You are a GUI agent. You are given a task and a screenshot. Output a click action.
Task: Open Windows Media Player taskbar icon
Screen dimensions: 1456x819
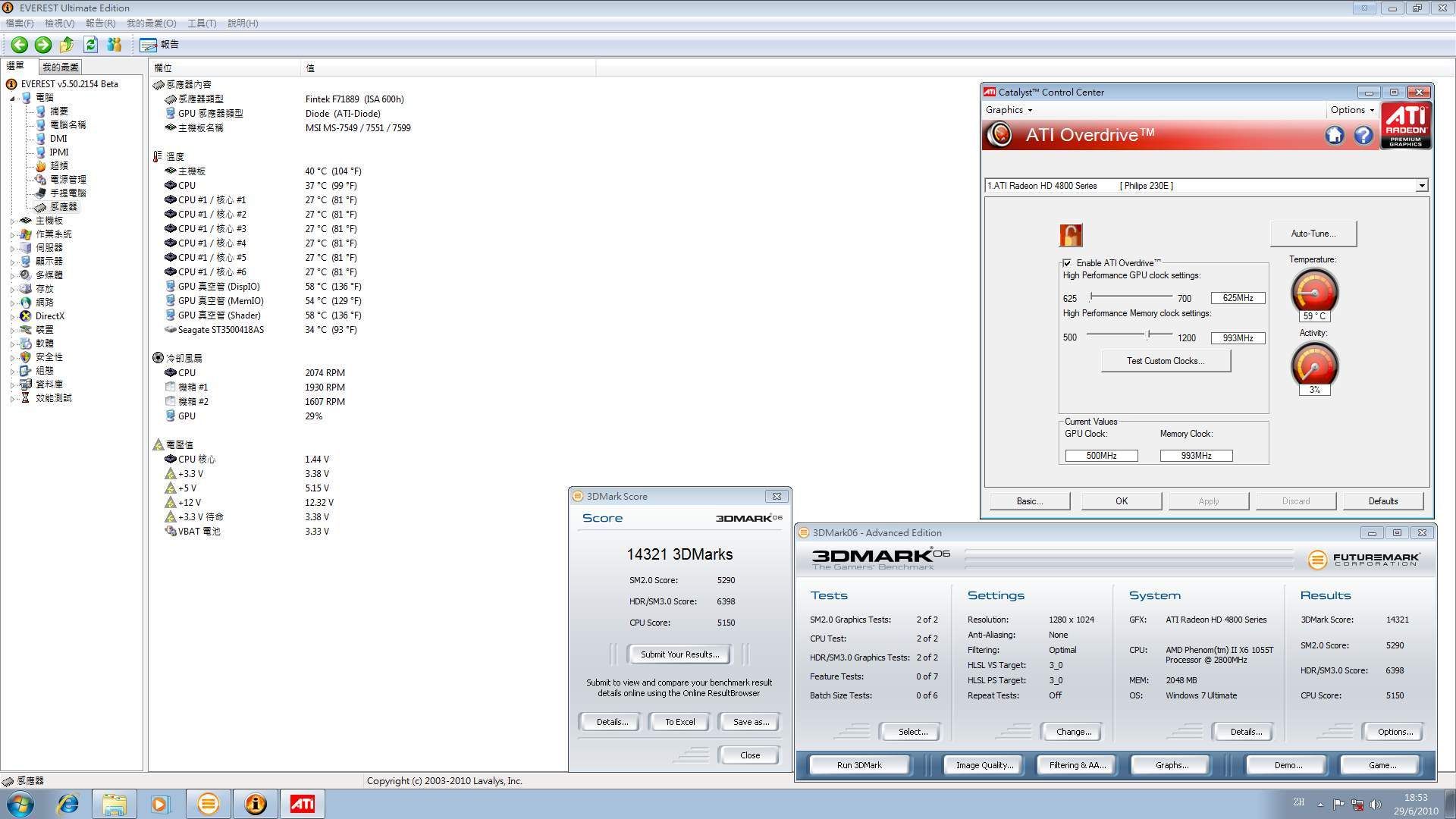[x=160, y=804]
